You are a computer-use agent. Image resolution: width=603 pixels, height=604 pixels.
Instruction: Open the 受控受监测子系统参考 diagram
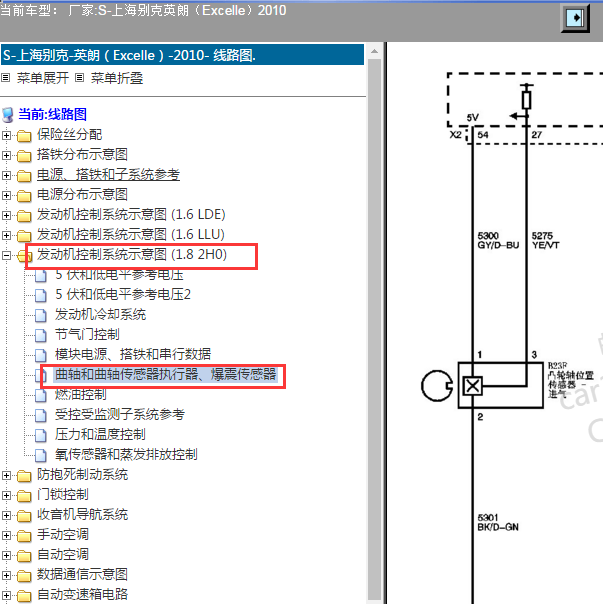(120, 415)
